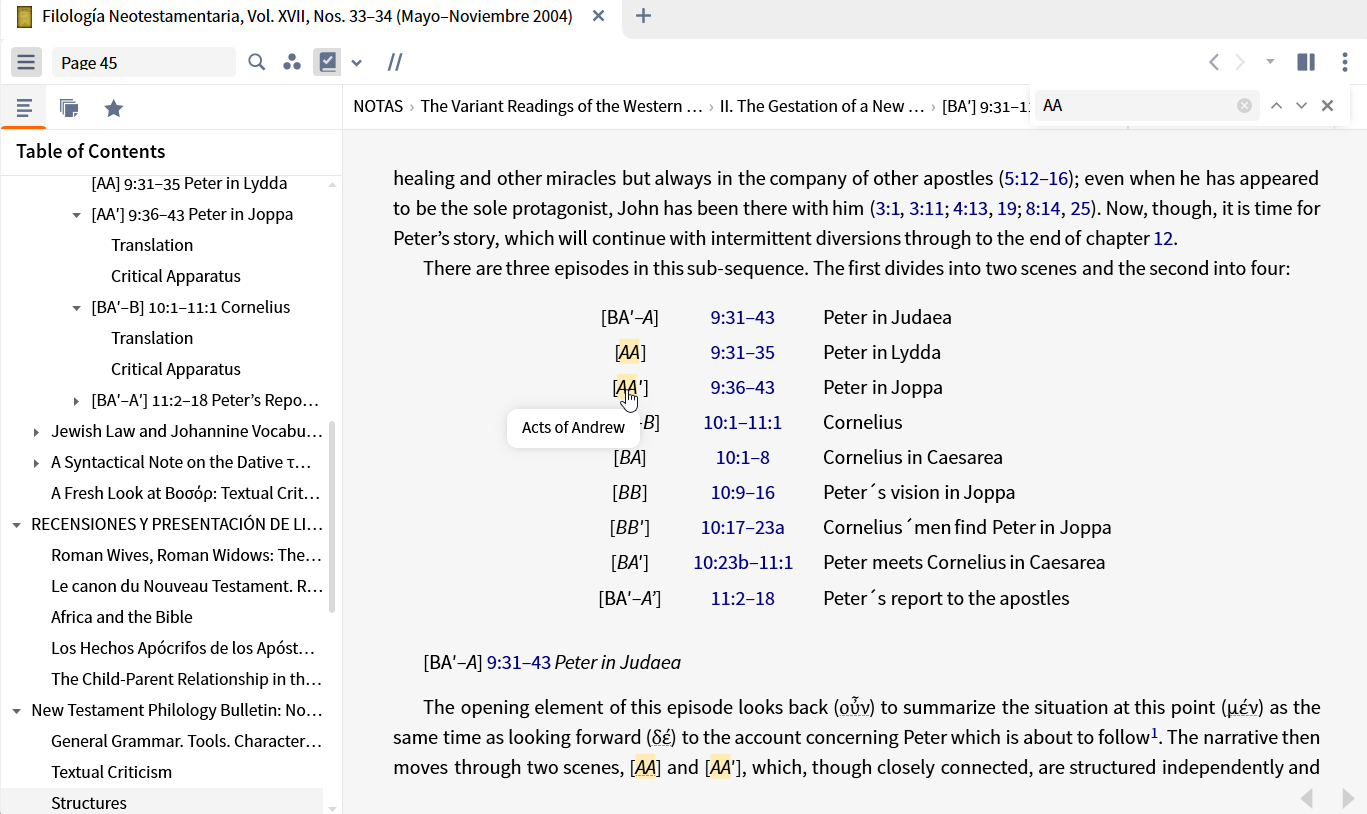Switch to the copies sidebar tab
The height and width of the screenshot is (814, 1367).
point(69,107)
